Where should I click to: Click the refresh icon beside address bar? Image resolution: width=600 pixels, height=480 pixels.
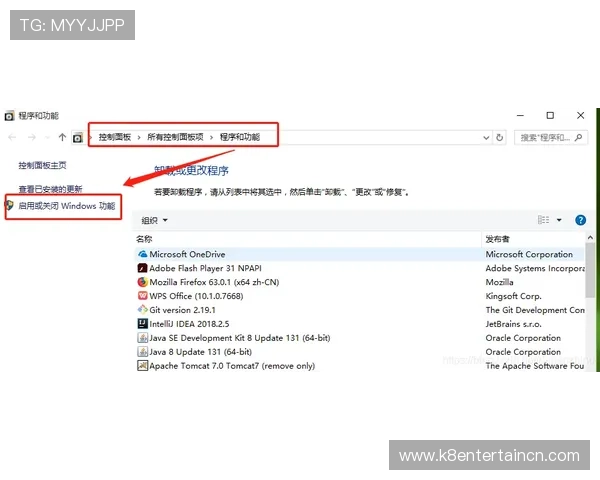[x=499, y=137]
